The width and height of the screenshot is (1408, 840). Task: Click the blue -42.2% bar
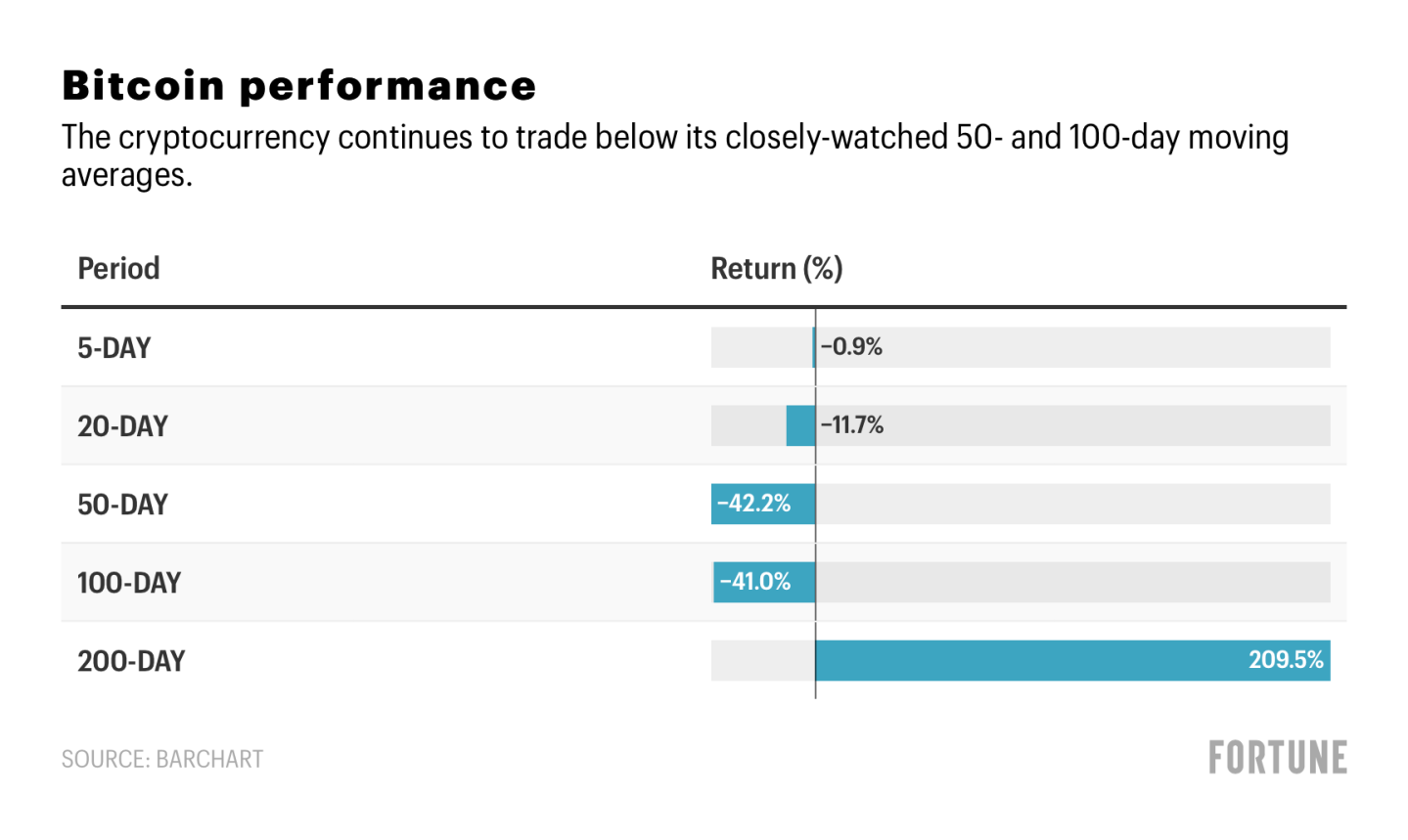(x=762, y=504)
